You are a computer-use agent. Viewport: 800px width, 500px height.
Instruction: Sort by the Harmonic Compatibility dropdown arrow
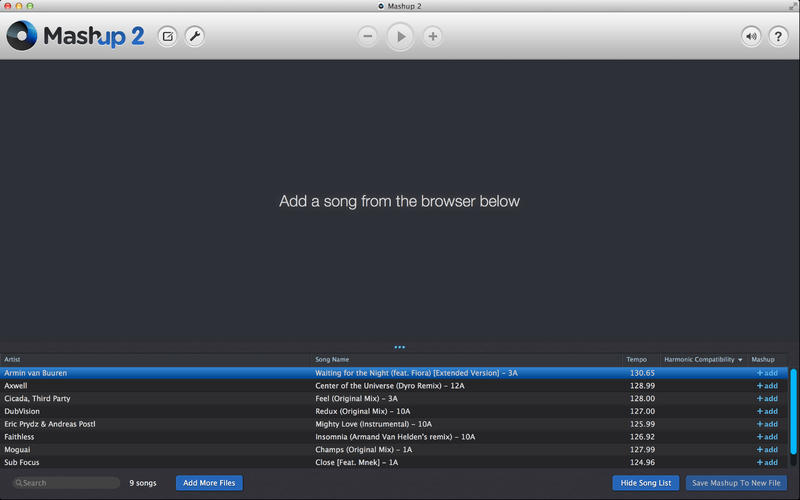click(740, 360)
